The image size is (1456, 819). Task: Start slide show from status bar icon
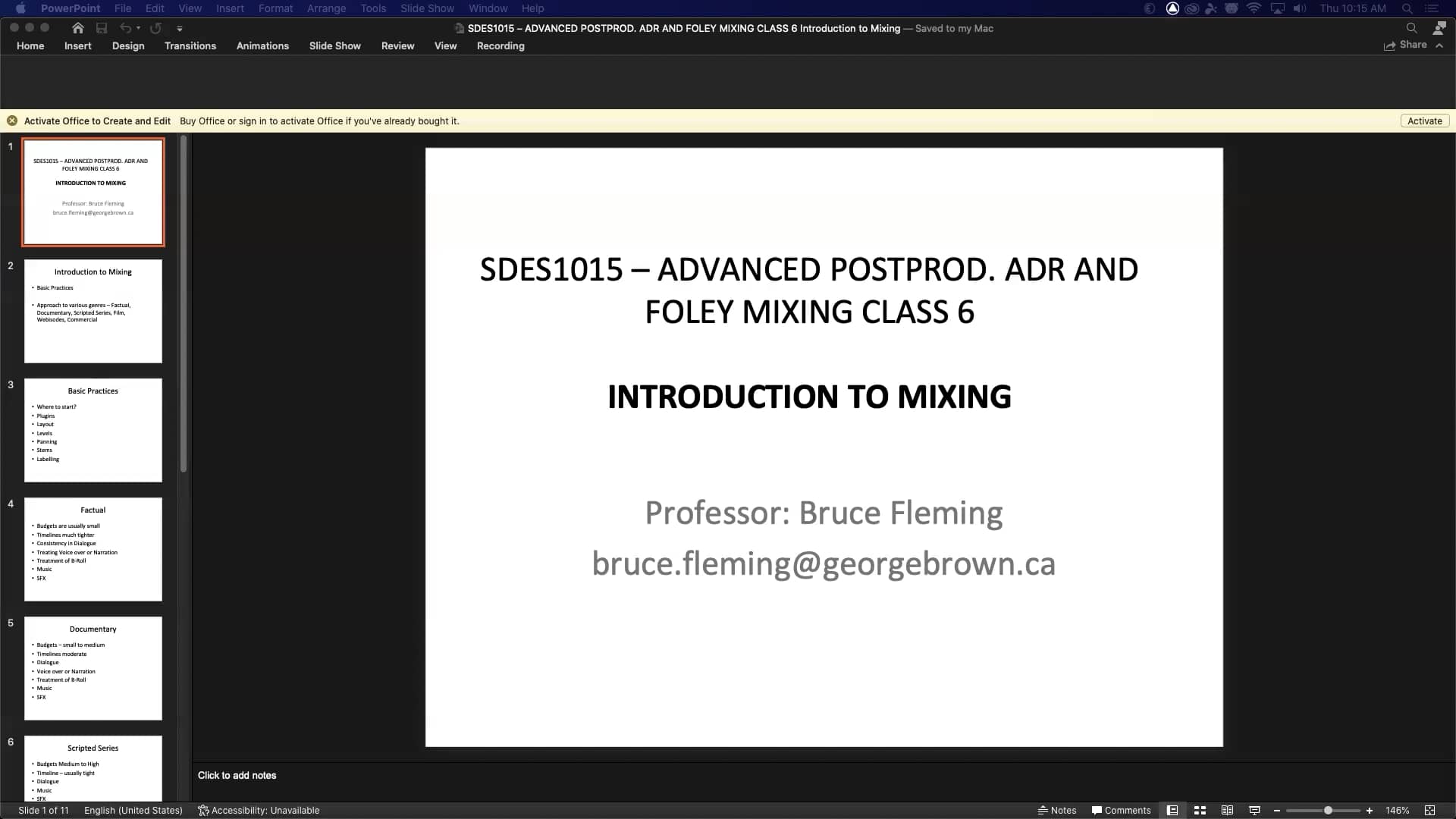(1254, 811)
